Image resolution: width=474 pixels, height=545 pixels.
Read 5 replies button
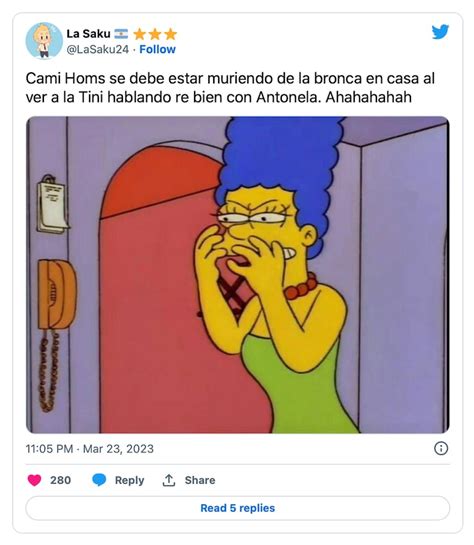pyautogui.click(x=238, y=508)
